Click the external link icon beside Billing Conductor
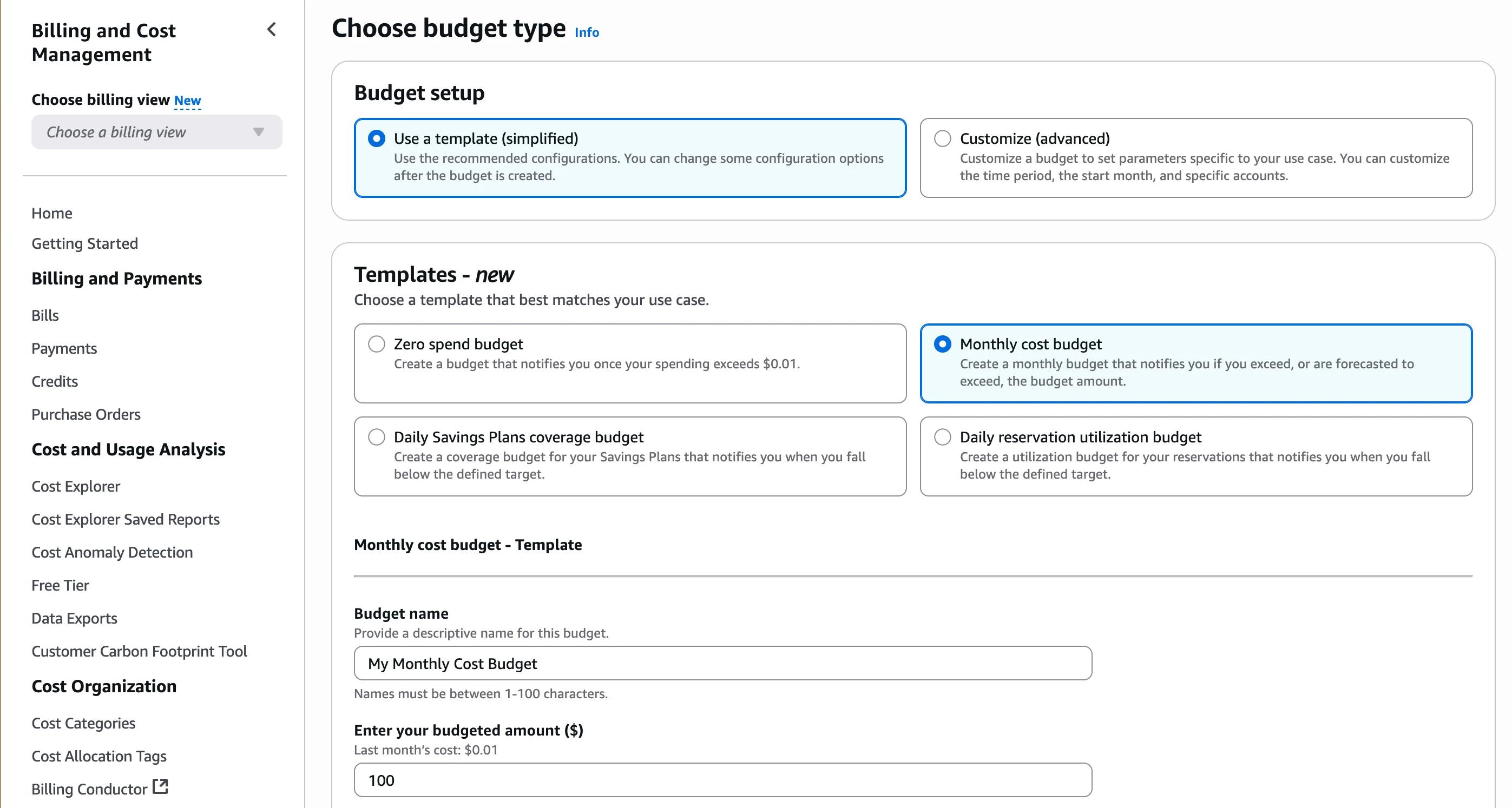Screen dimensions: 1512x808 coord(160,786)
